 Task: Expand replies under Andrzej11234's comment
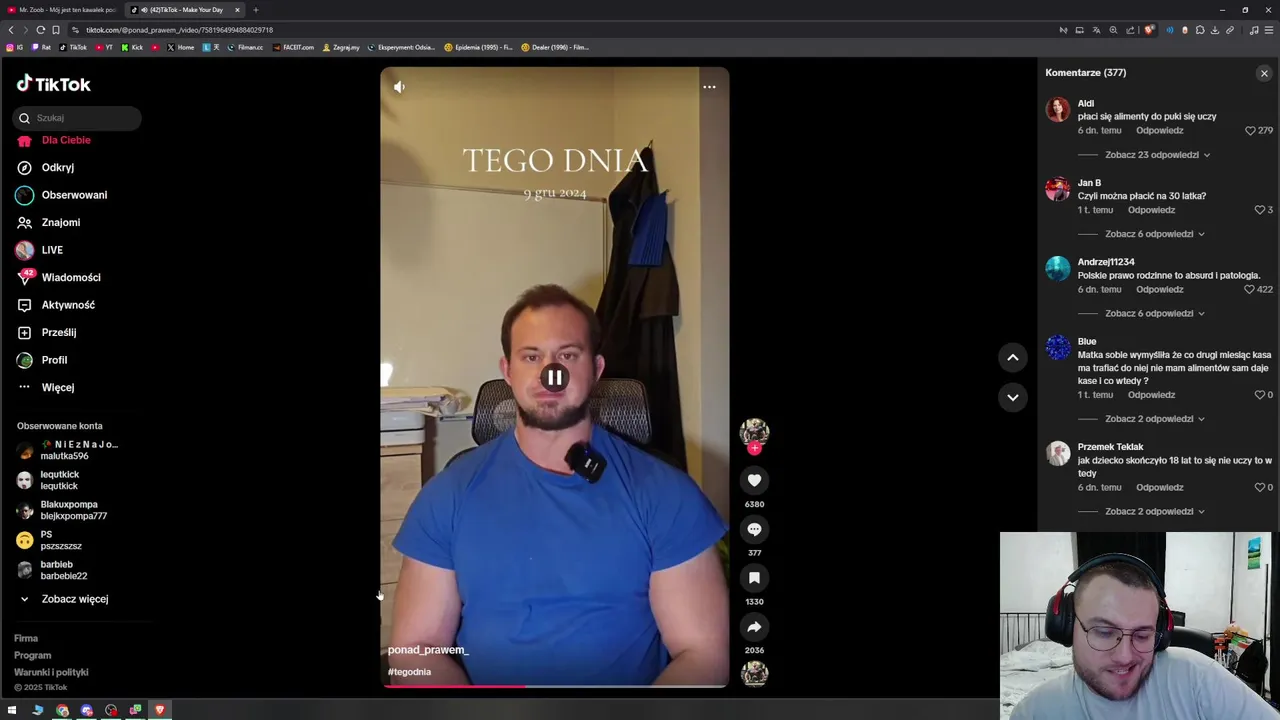[1154, 313]
